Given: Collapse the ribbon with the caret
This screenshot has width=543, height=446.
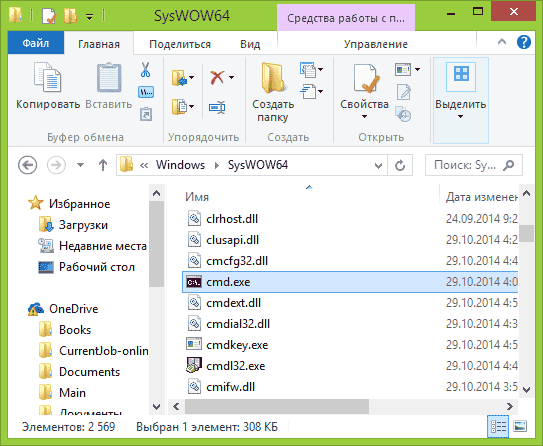Looking at the screenshot, I should point(502,42).
